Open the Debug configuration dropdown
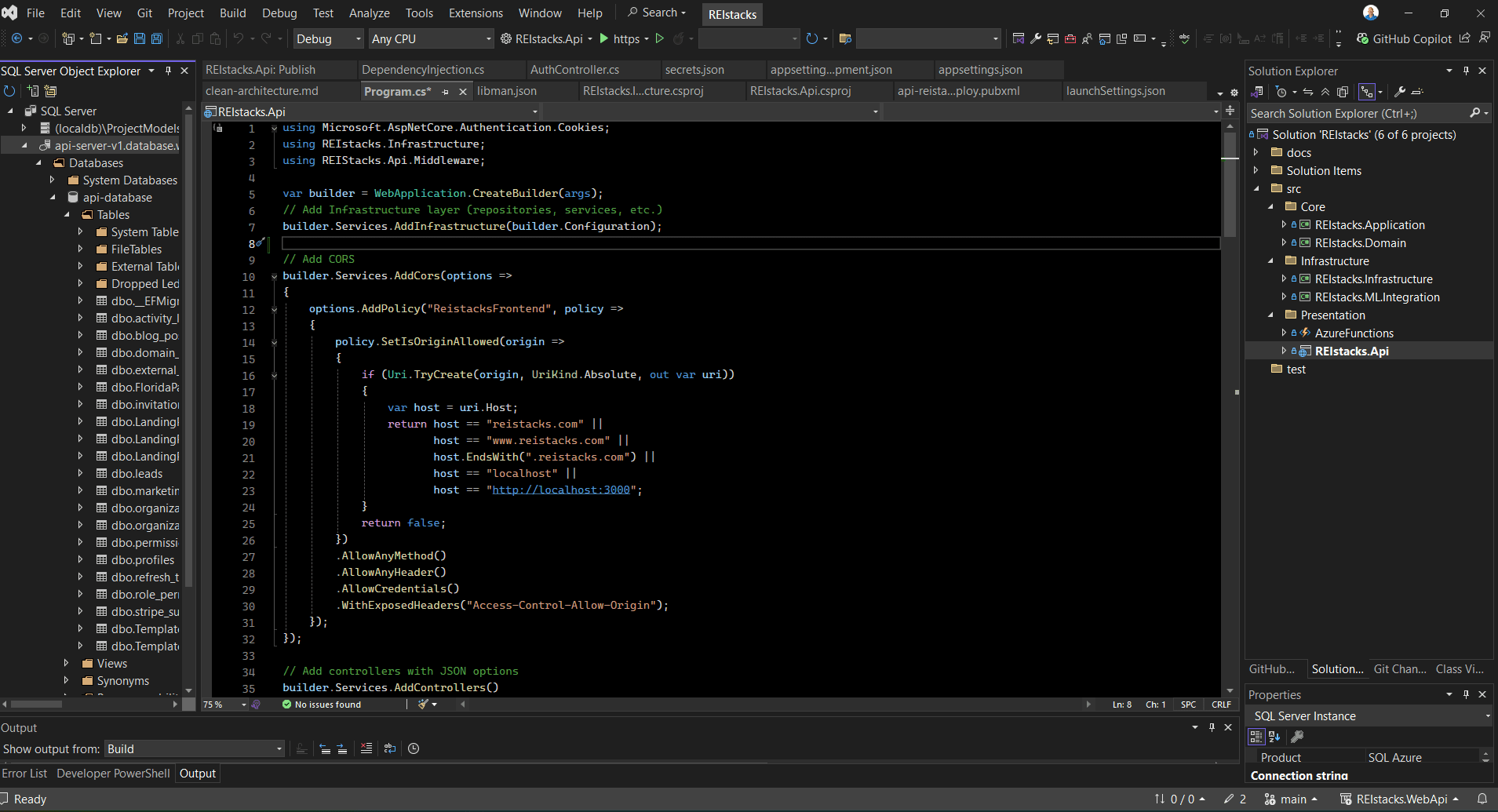1498x812 pixels. point(328,38)
